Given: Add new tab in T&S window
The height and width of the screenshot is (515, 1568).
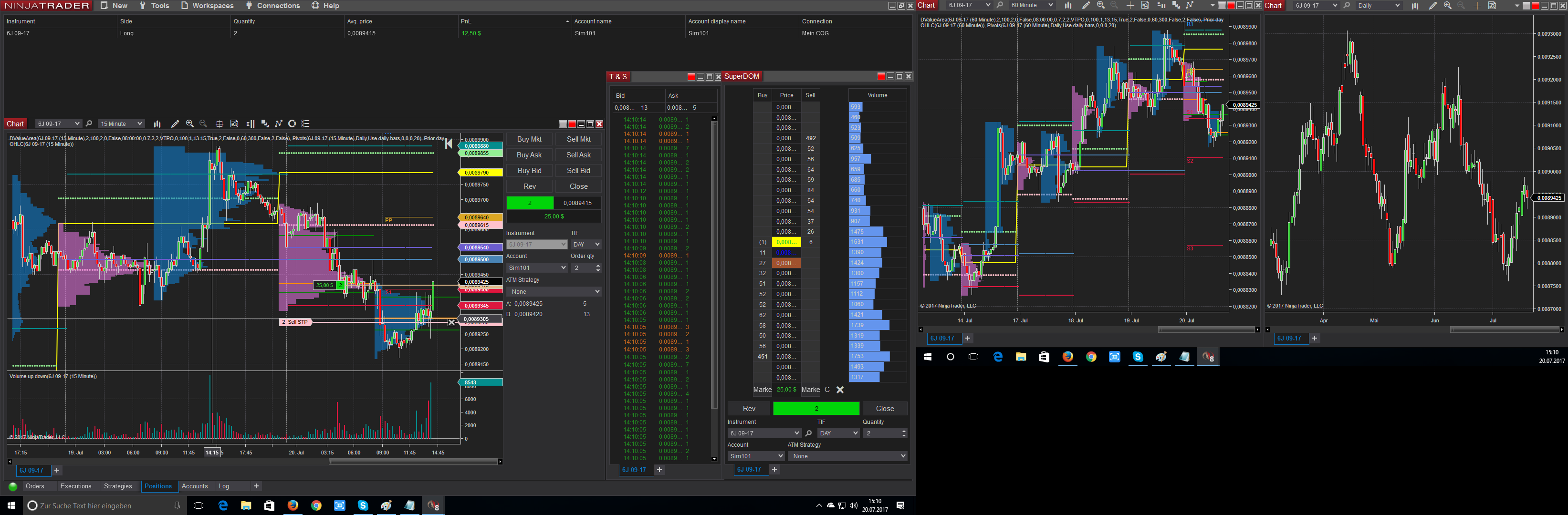Looking at the screenshot, I should (659, 470).
